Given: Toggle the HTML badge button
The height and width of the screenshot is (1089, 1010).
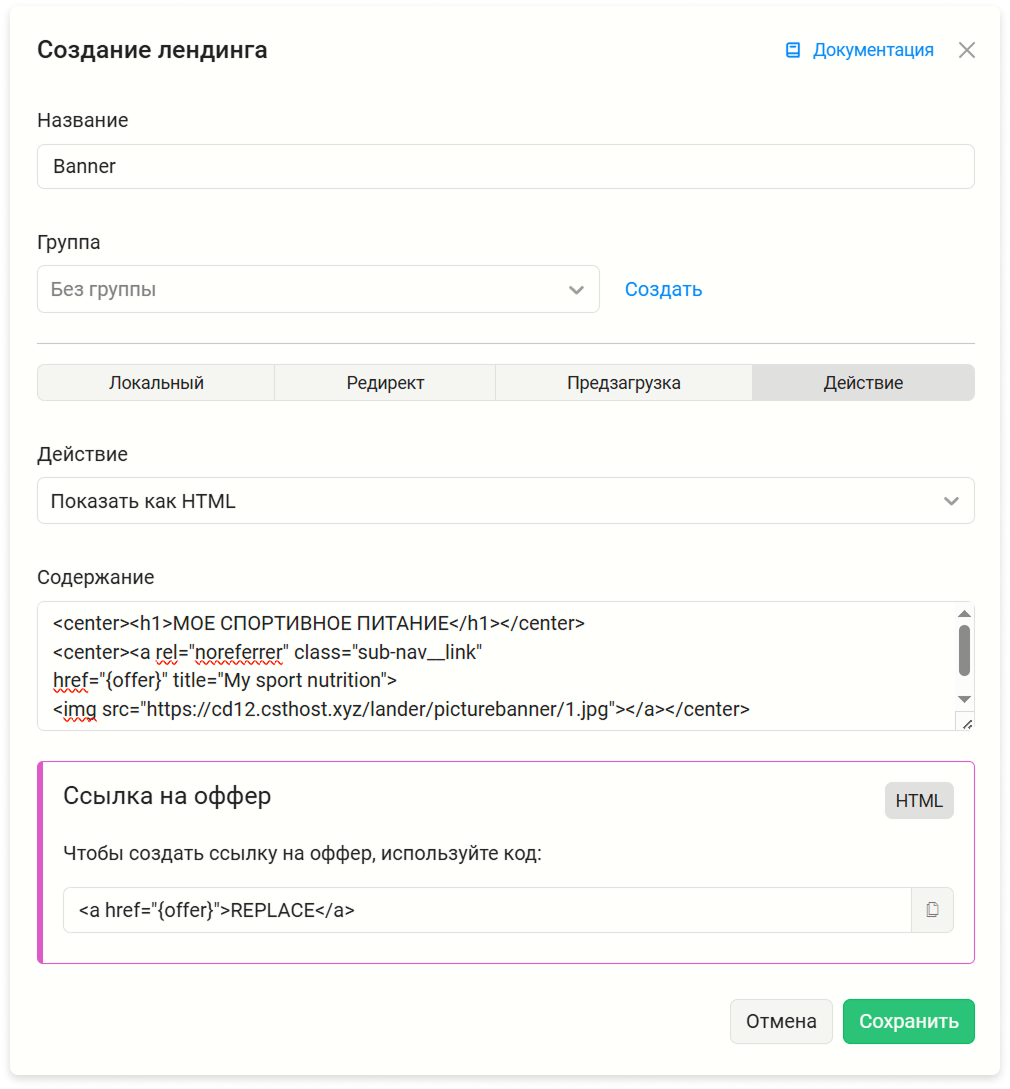Looking at the screenshot, I should point(918,801).
